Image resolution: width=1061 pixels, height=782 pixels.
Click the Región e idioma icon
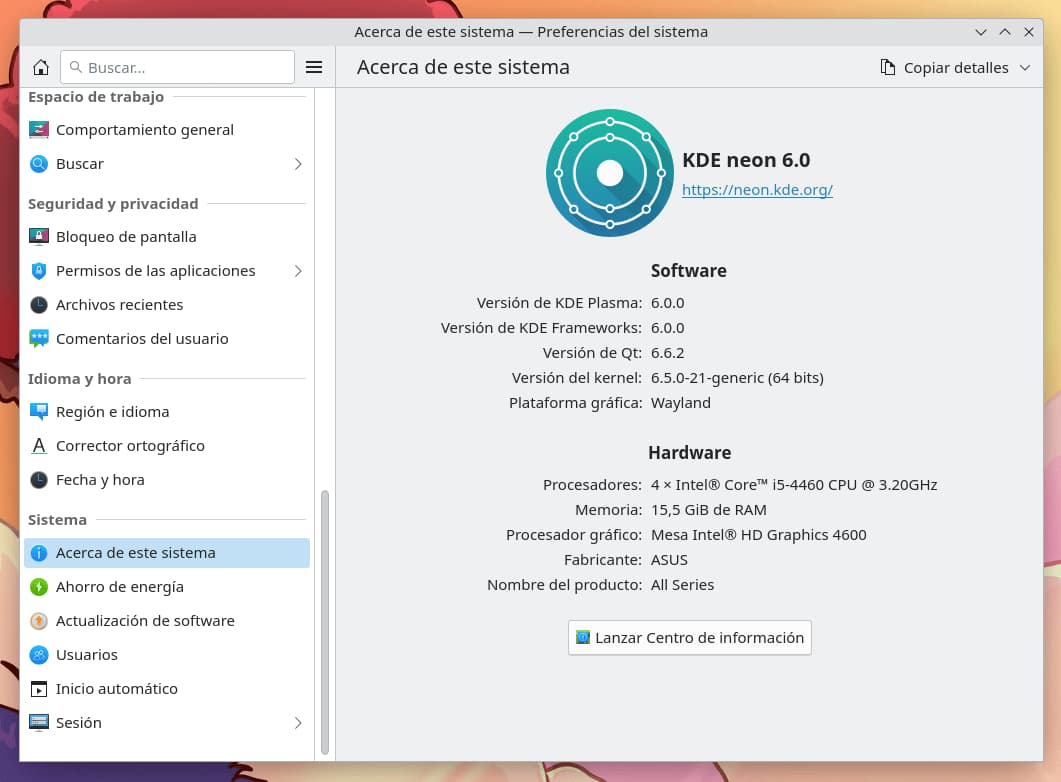pos(39,411)
